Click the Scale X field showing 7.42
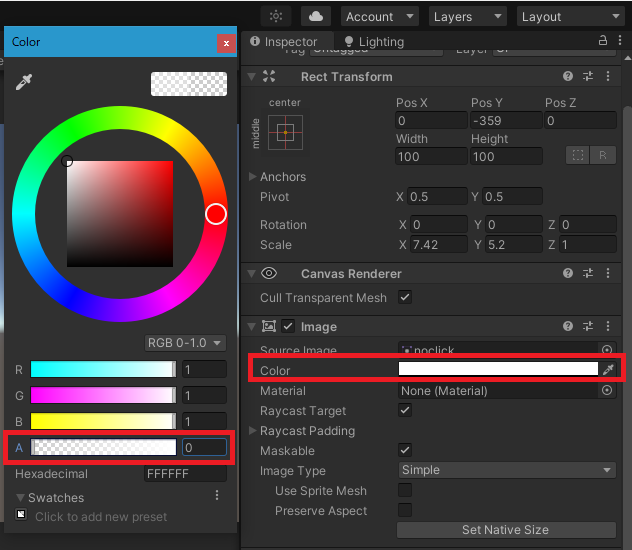 439,245
